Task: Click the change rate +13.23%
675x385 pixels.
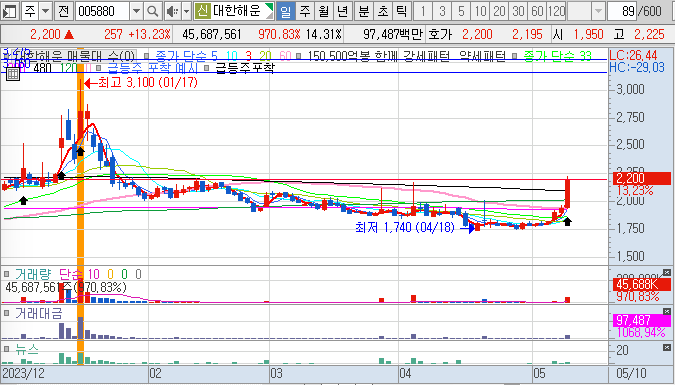Action: coord(149,34)
